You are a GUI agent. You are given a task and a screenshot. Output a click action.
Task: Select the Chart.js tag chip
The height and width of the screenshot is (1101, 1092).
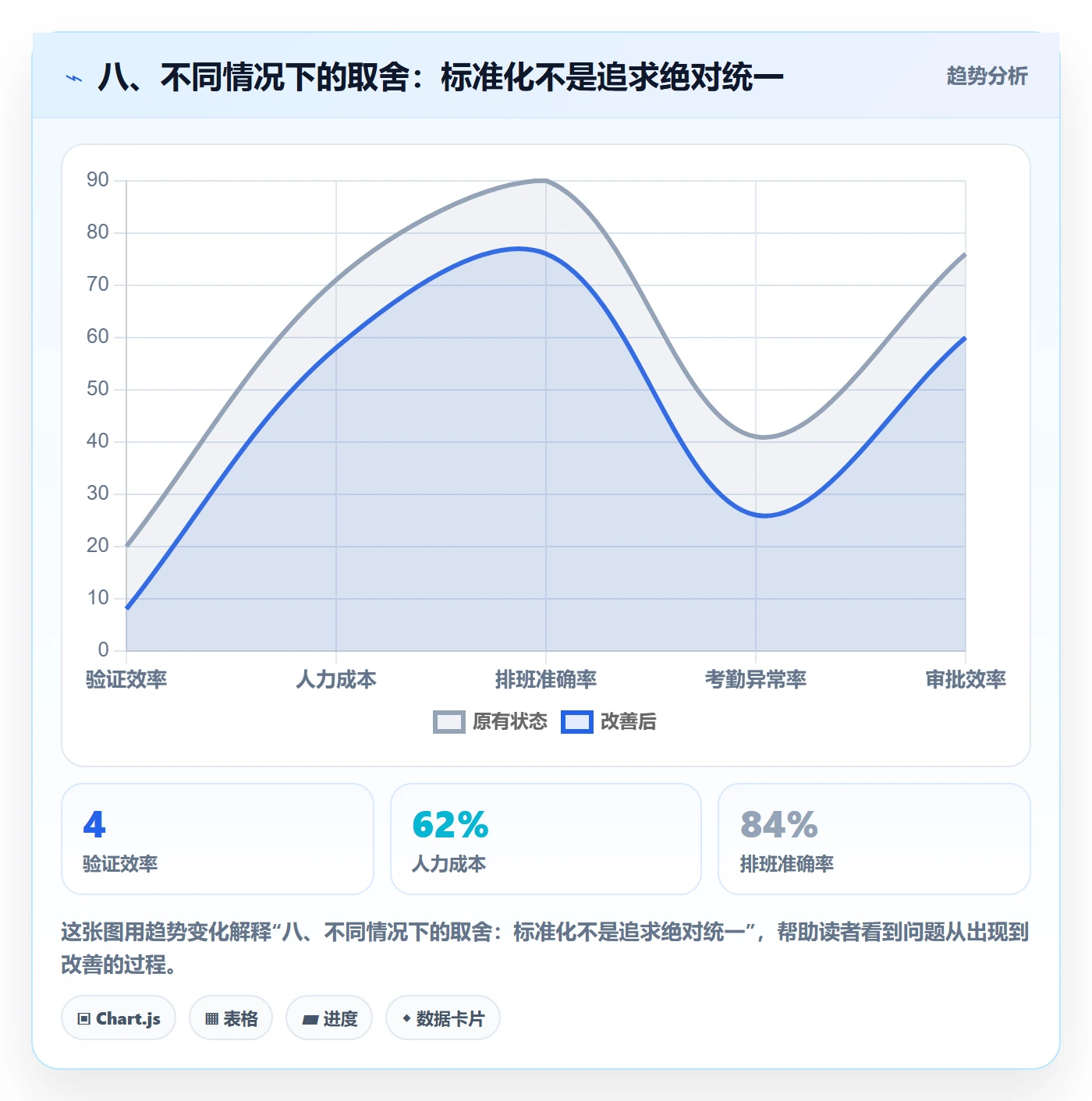[119, 1018]
